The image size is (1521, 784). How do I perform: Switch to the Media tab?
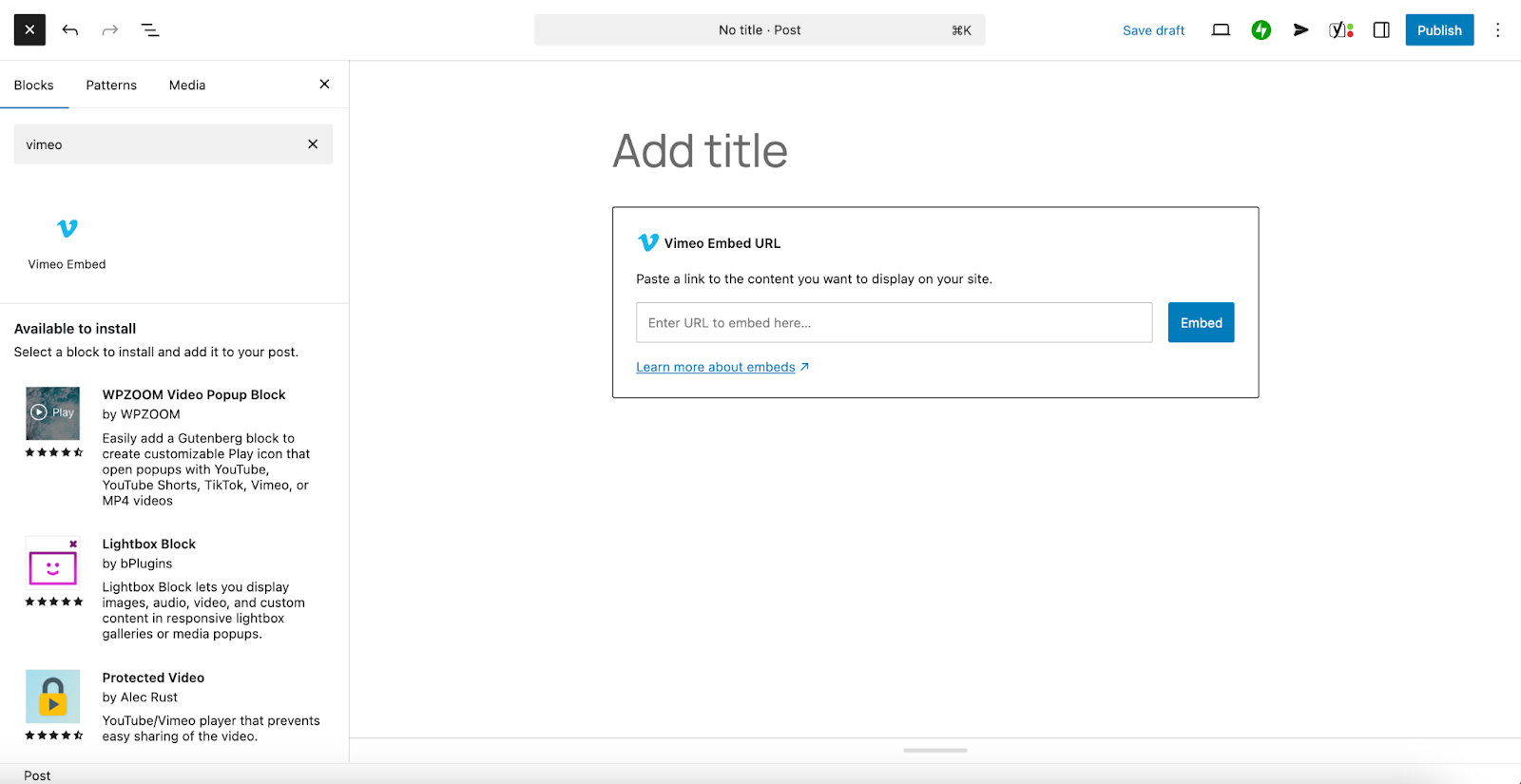[x=187, y=86]
